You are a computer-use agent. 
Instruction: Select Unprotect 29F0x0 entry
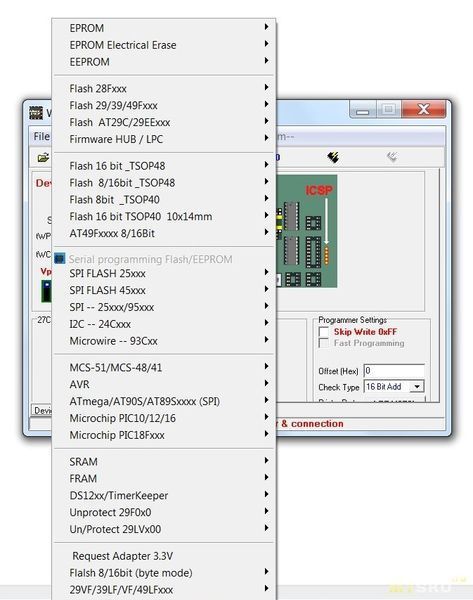(164, 512)
